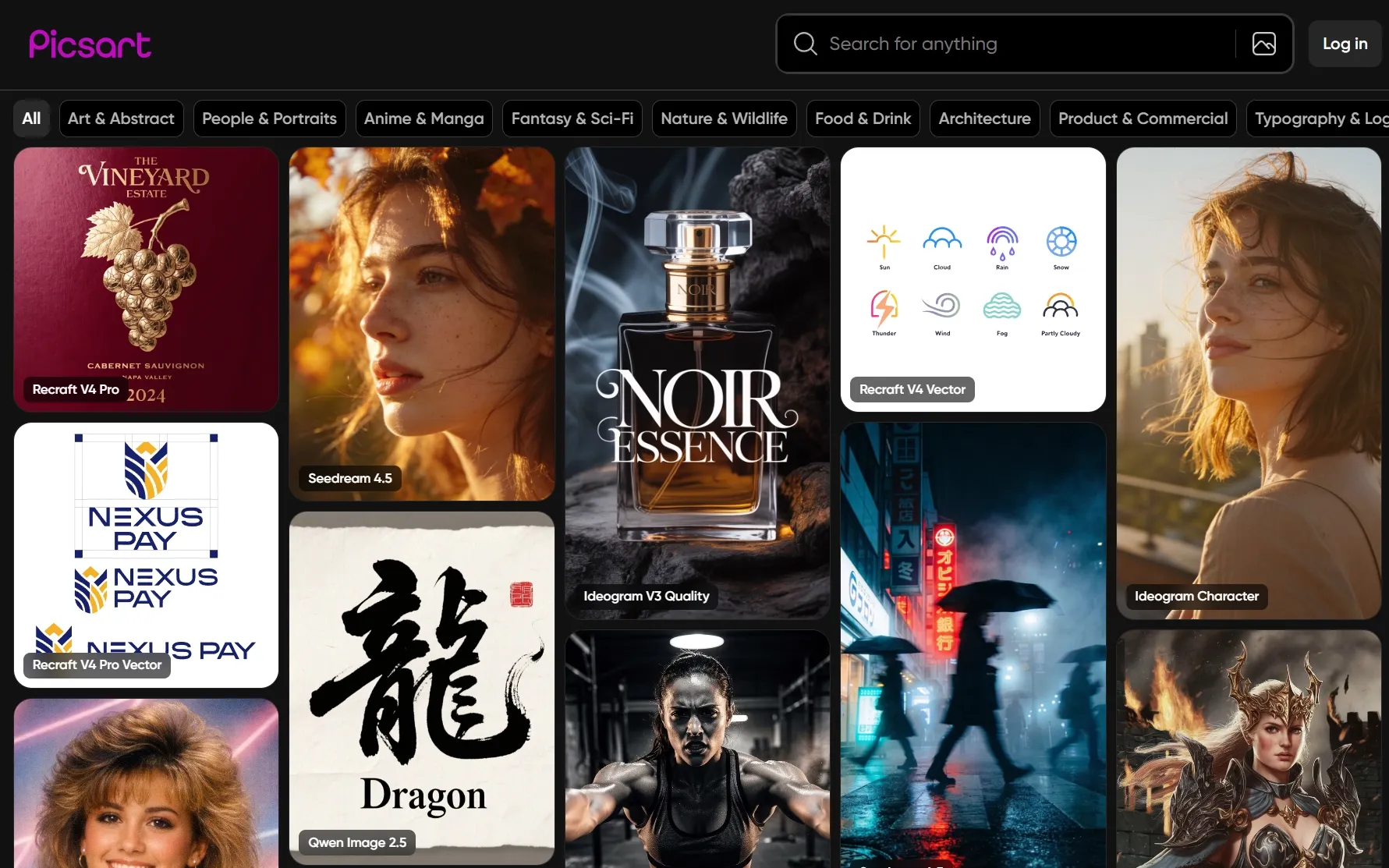Open People & Portraits category

(269, 119)
